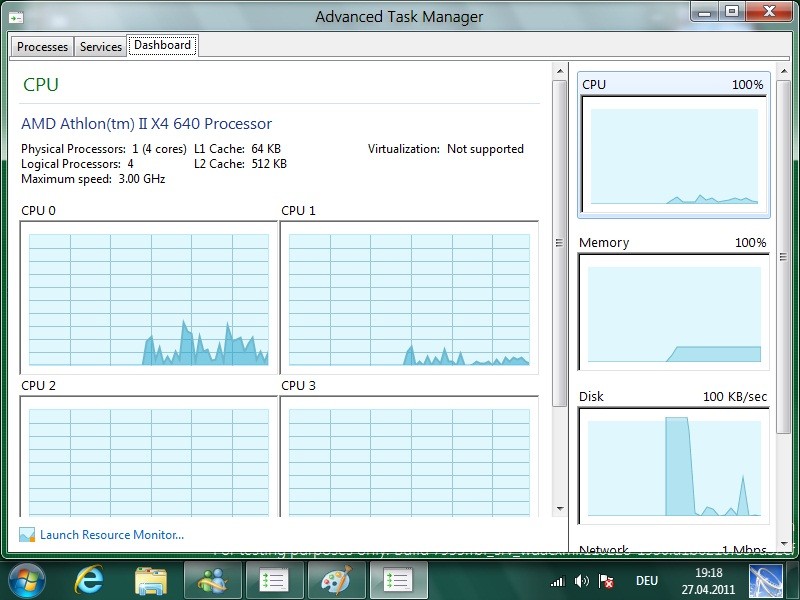Open Windows Explorer folder icon on taskbar

coord(151,581)
